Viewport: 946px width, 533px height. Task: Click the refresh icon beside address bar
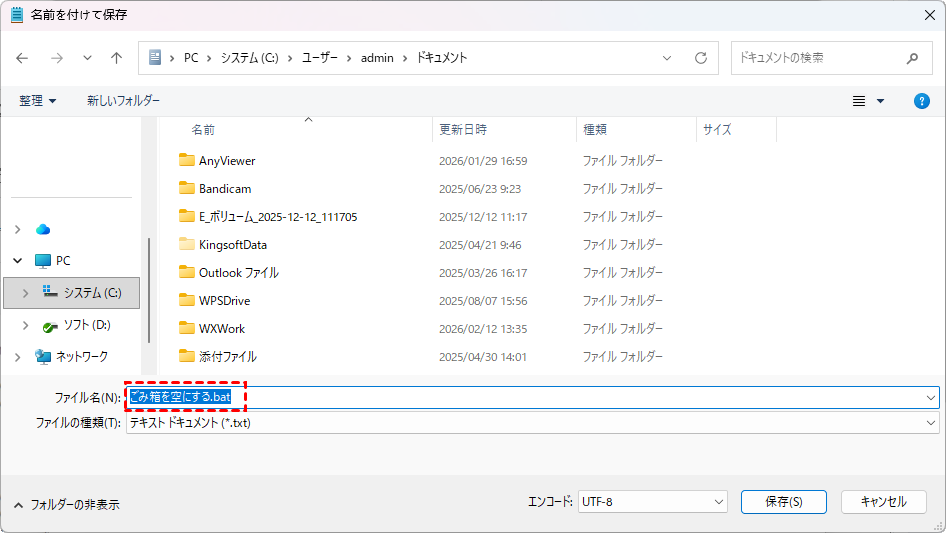pyautogui.click(x=701, y=58)
